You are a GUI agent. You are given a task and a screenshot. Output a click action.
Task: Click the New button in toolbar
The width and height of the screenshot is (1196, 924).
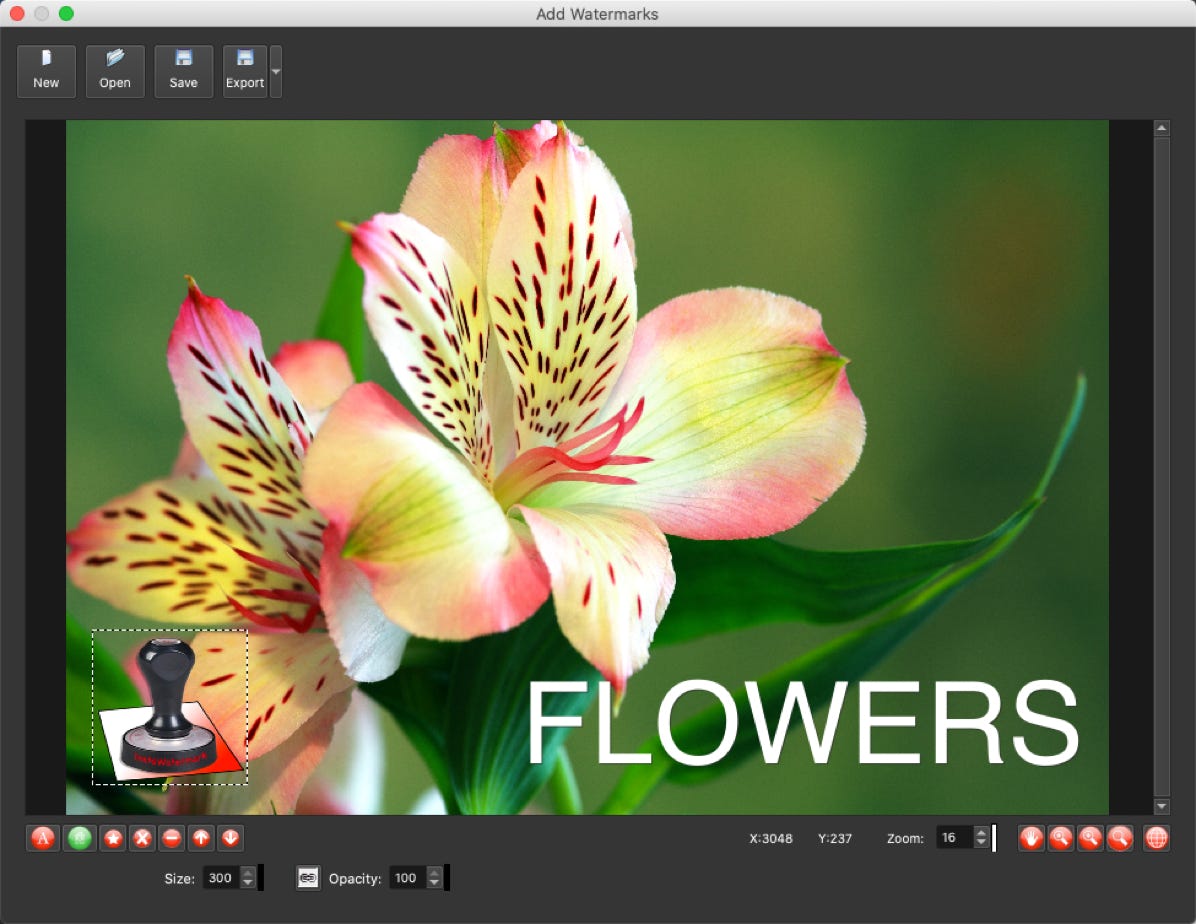[46, 71]
